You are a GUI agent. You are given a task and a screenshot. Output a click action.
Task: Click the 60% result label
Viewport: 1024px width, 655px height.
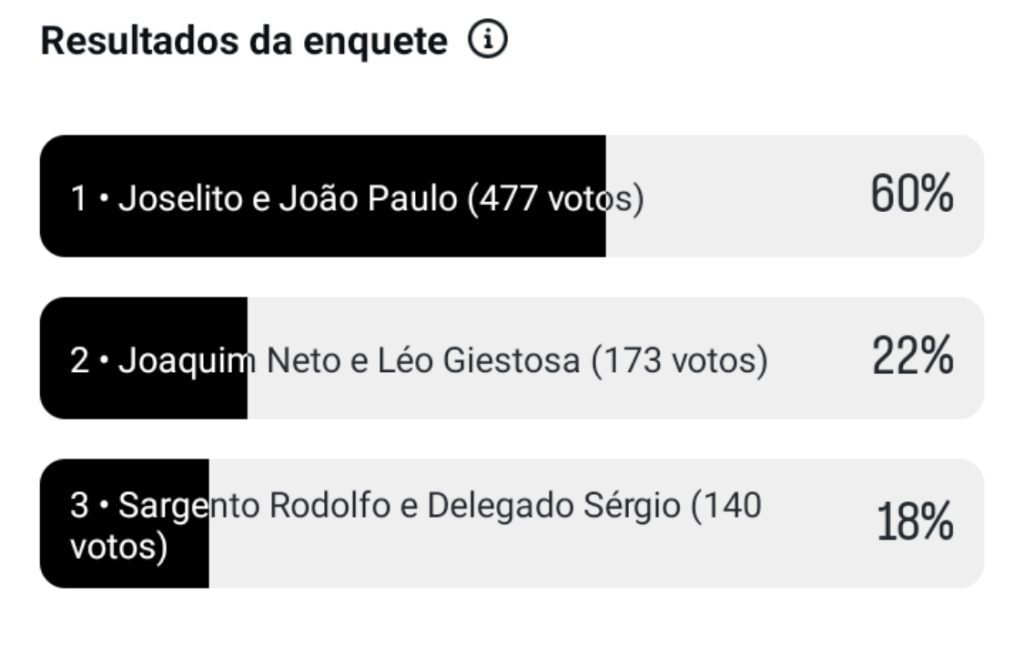(912, 194)
